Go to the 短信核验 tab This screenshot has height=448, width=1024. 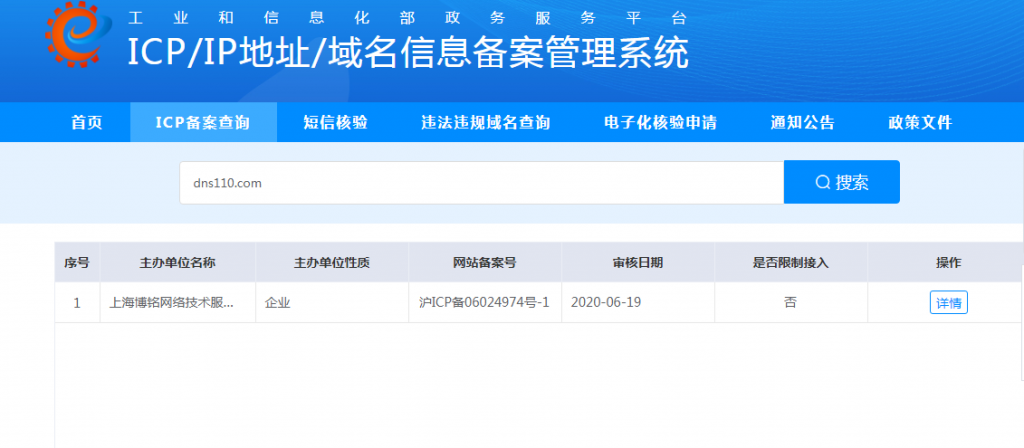tap(335, 123)
